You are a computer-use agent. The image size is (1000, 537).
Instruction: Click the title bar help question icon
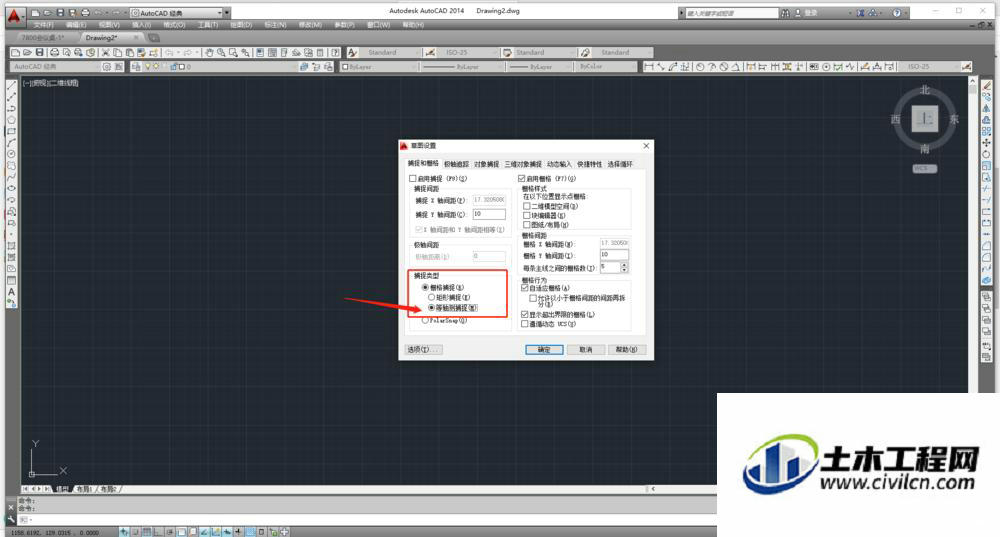pyautogui.click(x=897, y=13)
